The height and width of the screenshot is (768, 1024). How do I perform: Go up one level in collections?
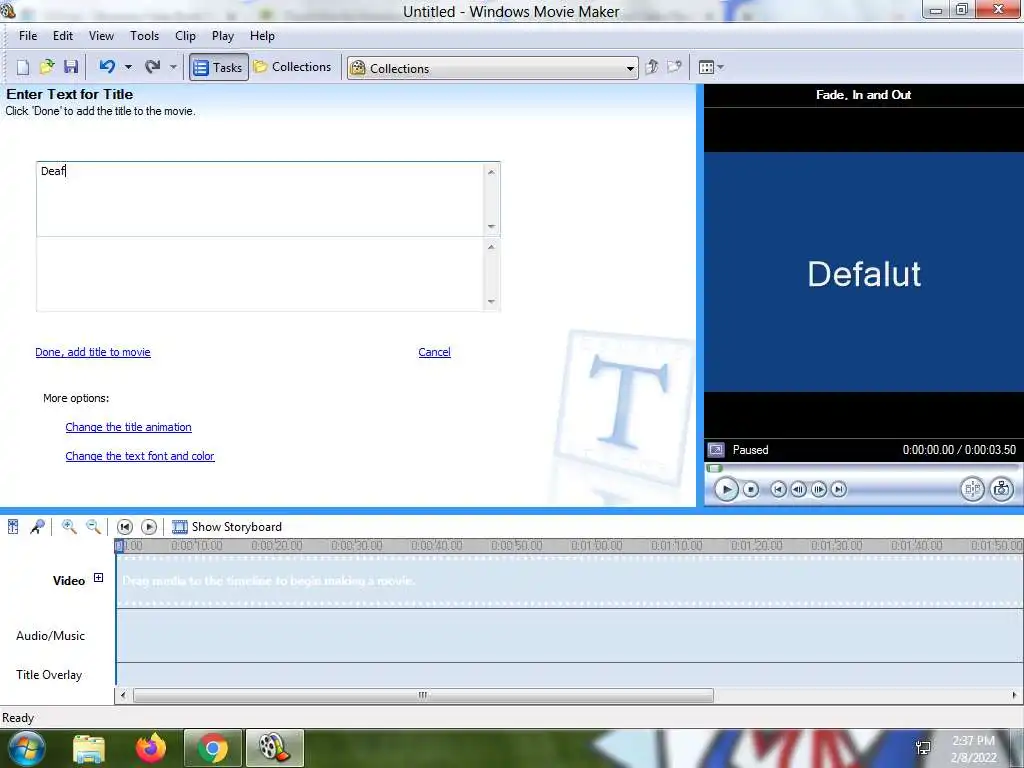651,67
